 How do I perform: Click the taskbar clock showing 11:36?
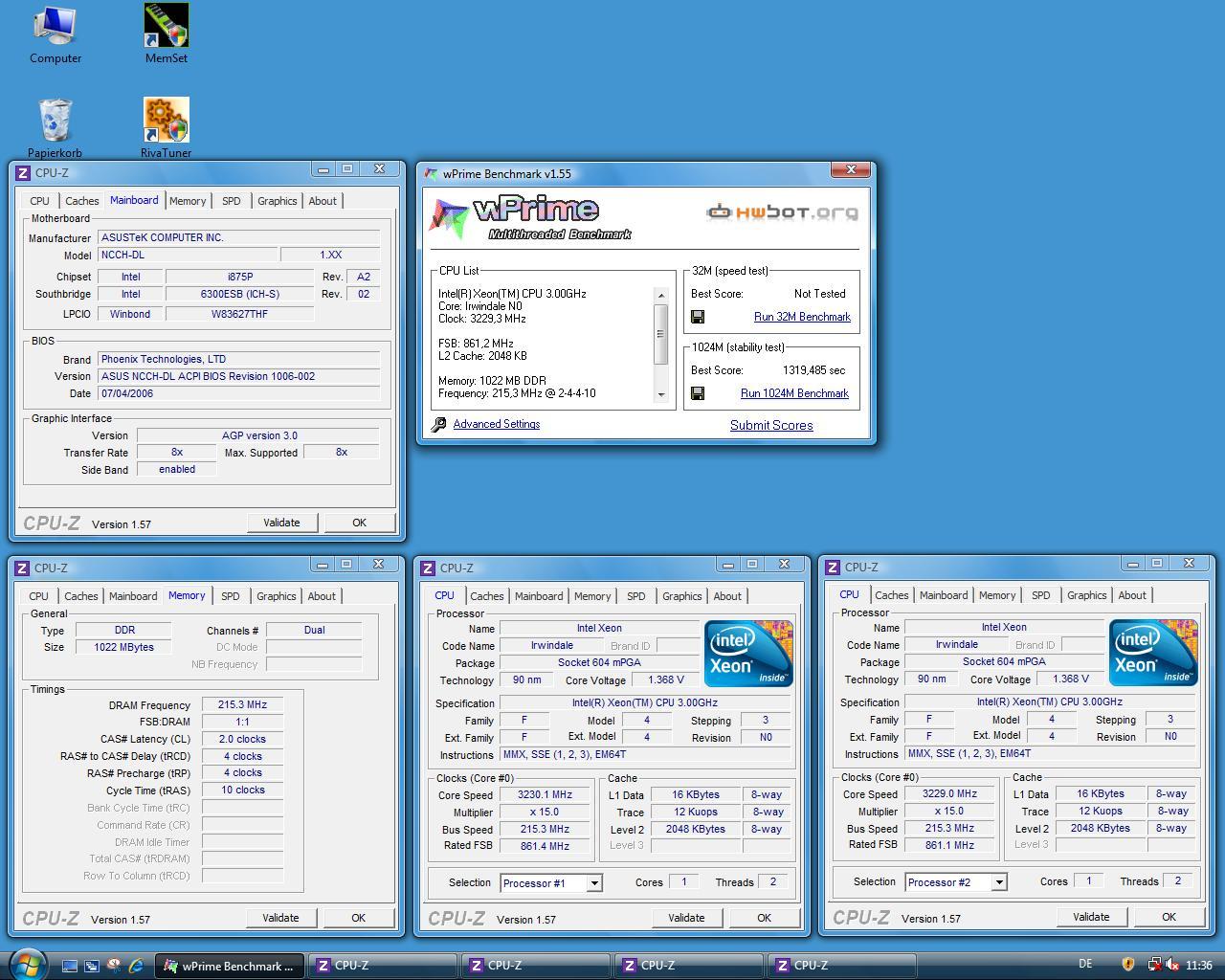1198,965
